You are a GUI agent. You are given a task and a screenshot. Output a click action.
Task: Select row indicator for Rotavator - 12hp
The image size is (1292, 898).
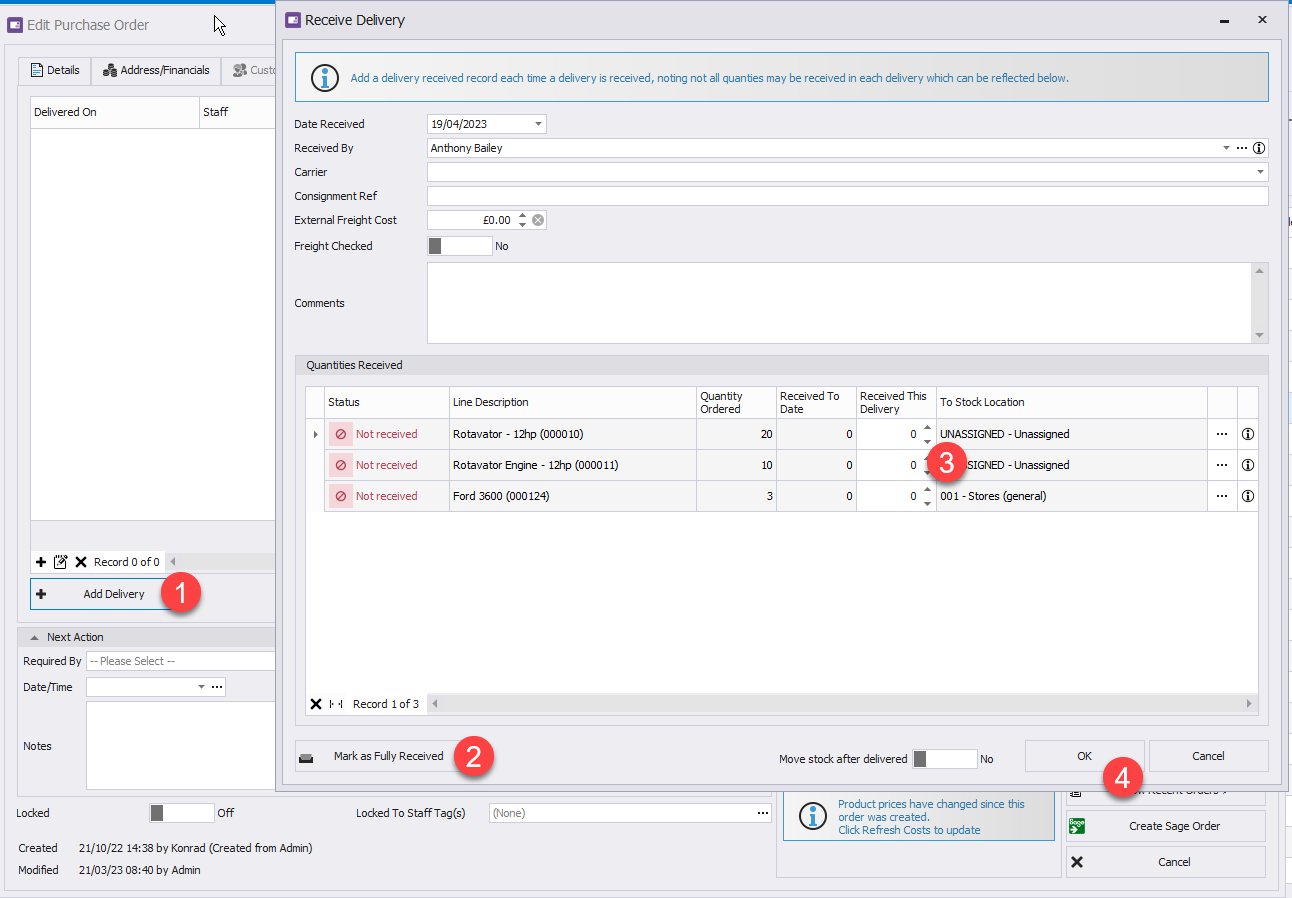pyautogui.click(x=316, y=434)
